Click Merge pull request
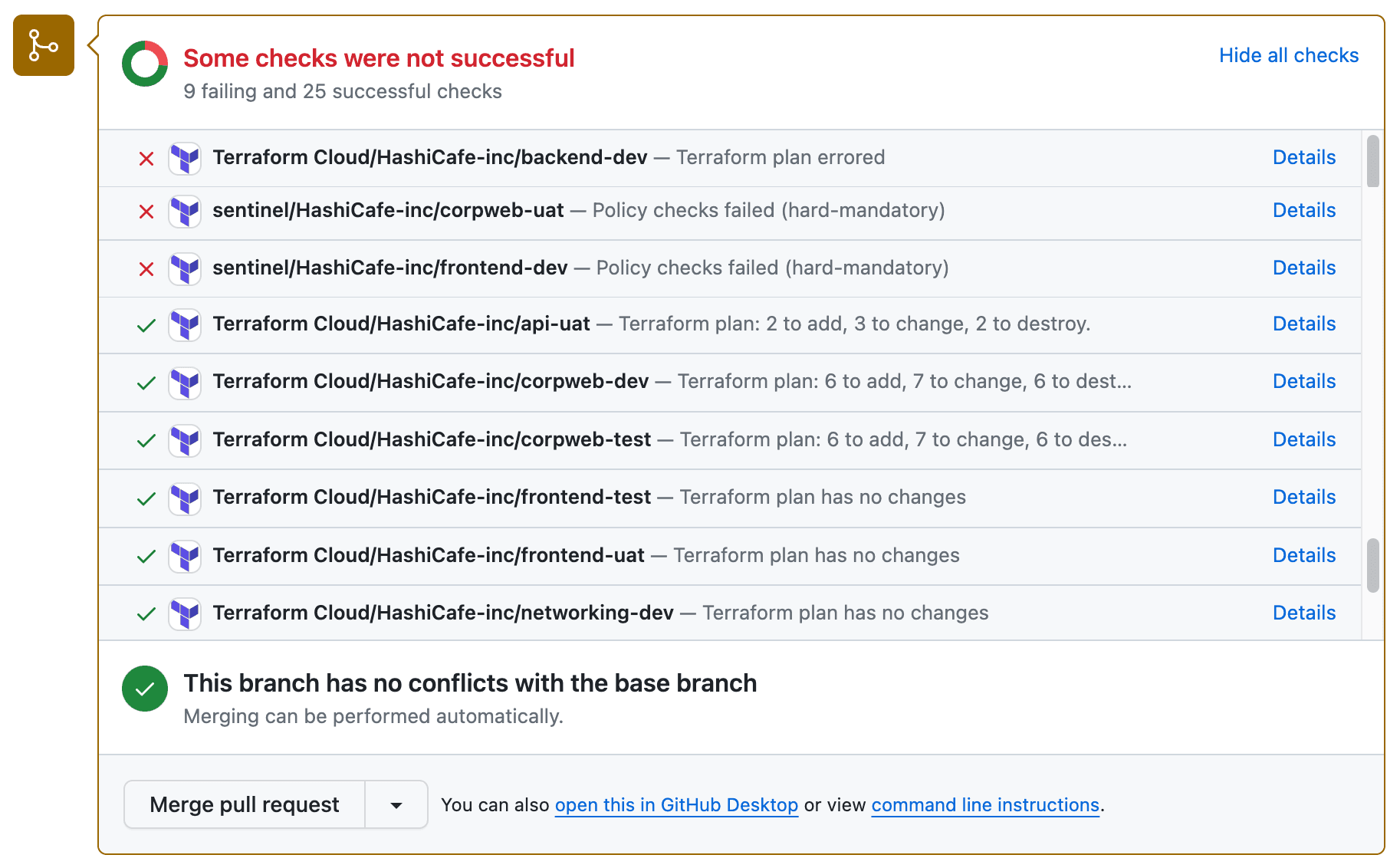Viewport: 1400px width, 868px height. [x=245, y=804]
